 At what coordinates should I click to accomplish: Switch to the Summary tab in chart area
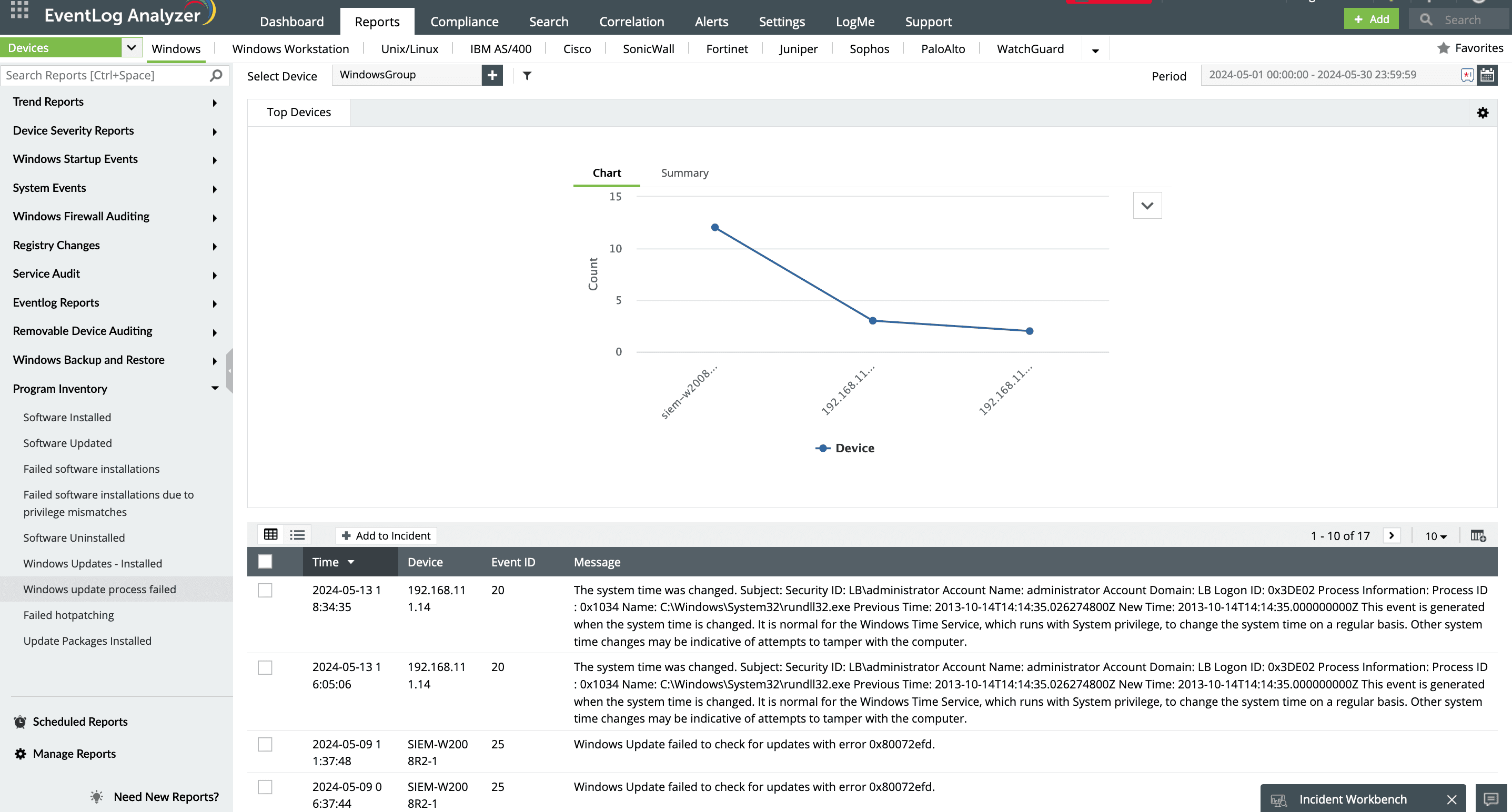coord(685,172)
